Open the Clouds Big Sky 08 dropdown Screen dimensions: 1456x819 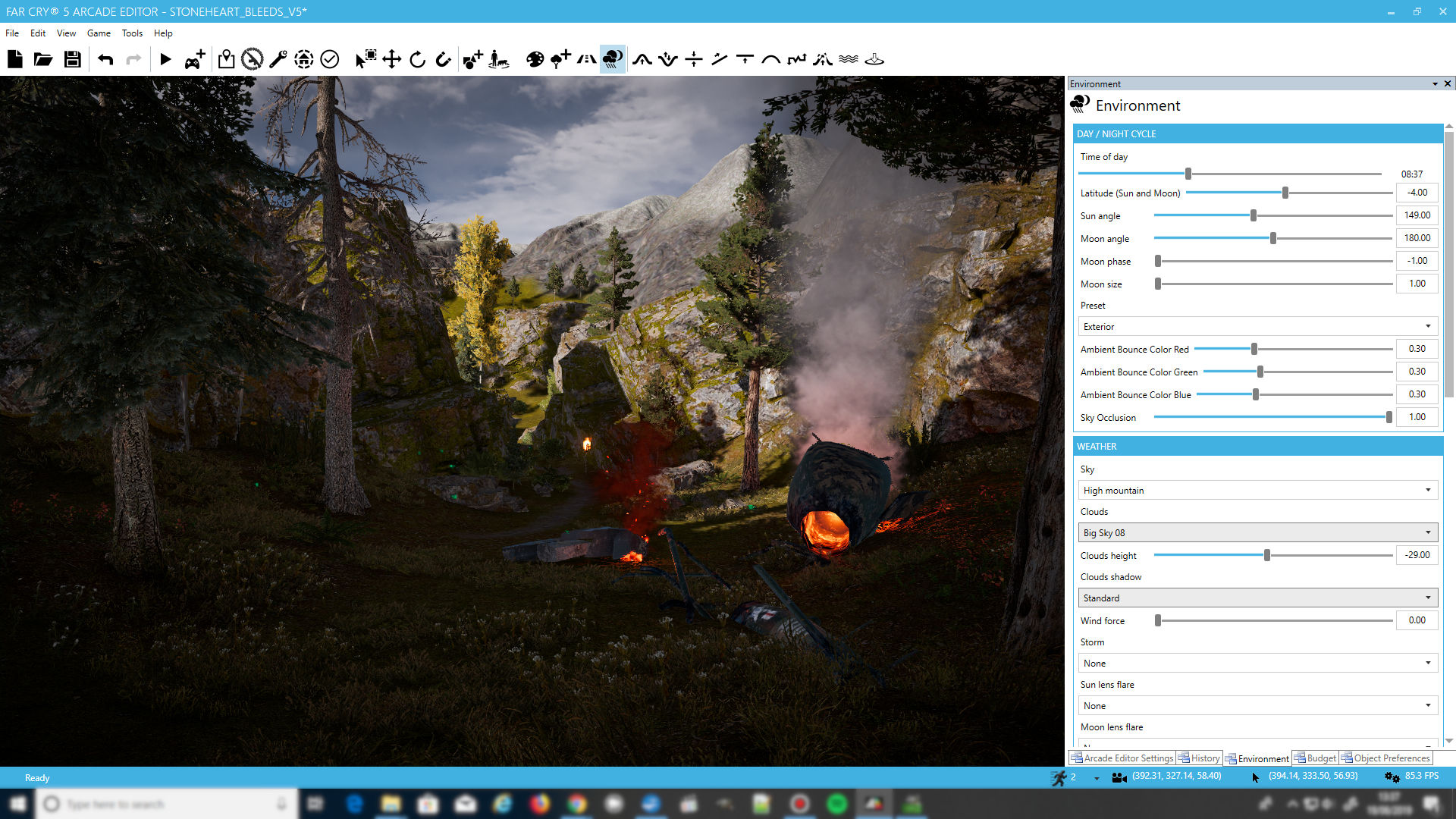coord(1257,532)
